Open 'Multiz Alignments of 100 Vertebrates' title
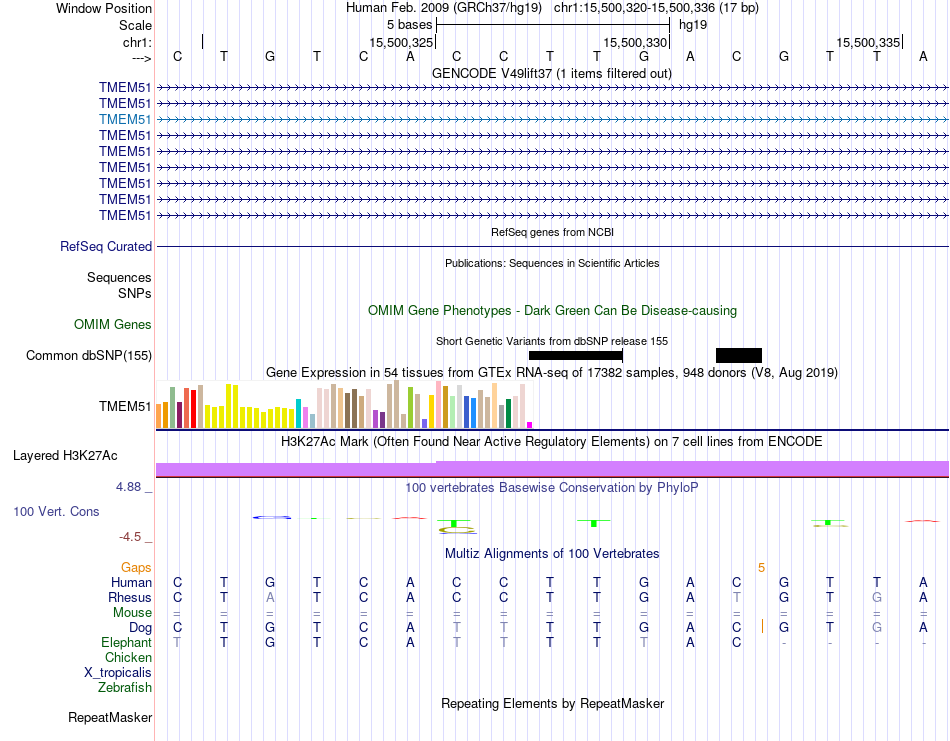The height and width of the screenshot is (741, 950). pos(552,553)
